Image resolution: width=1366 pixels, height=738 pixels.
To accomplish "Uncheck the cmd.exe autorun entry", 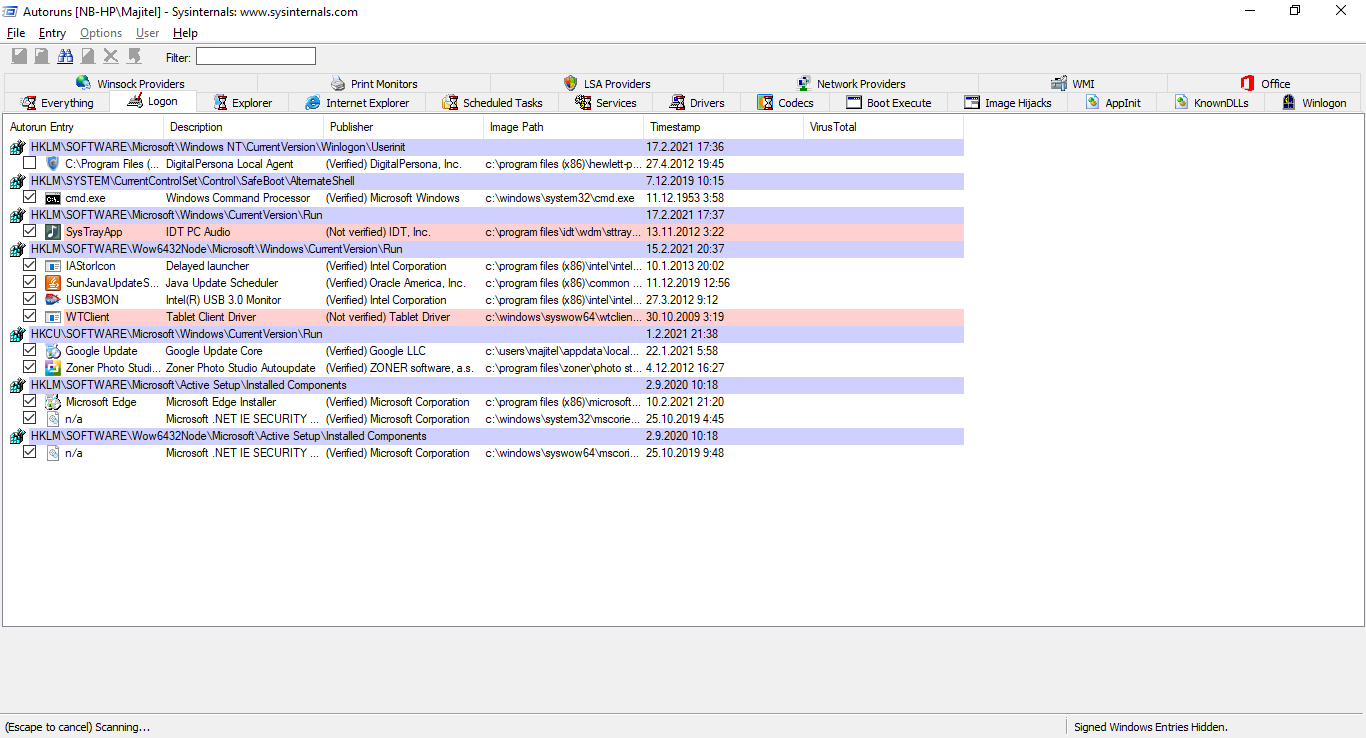I will (30, 197).
